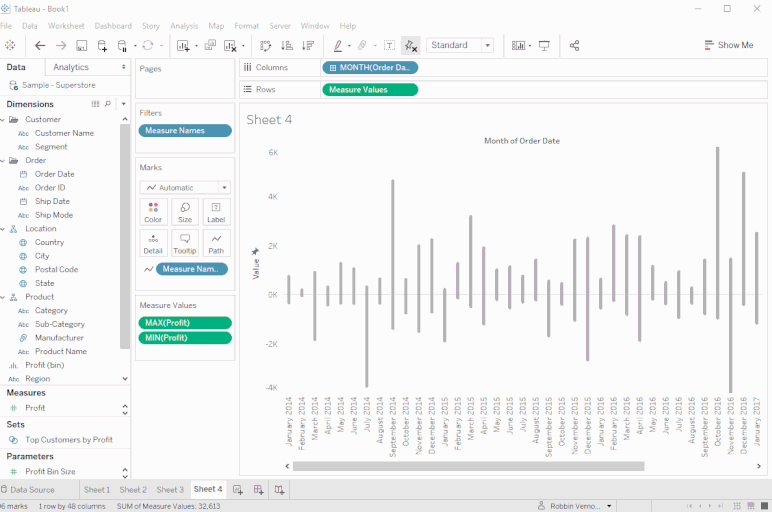Click the New Dashboard tab icon
The width and height of the screenshot is (772, 512).
[258, 489]
